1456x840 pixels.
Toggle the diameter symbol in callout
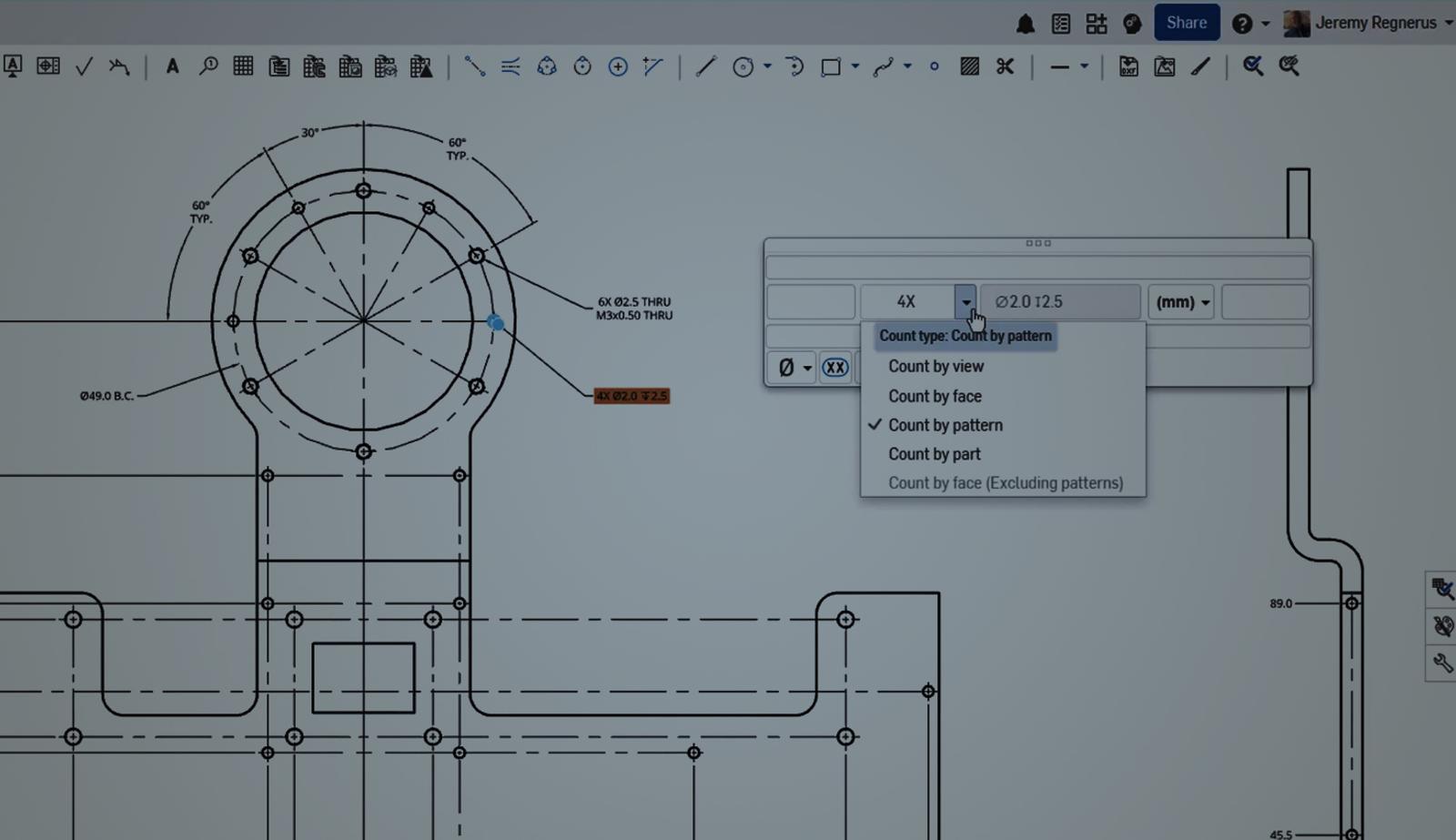788,367
